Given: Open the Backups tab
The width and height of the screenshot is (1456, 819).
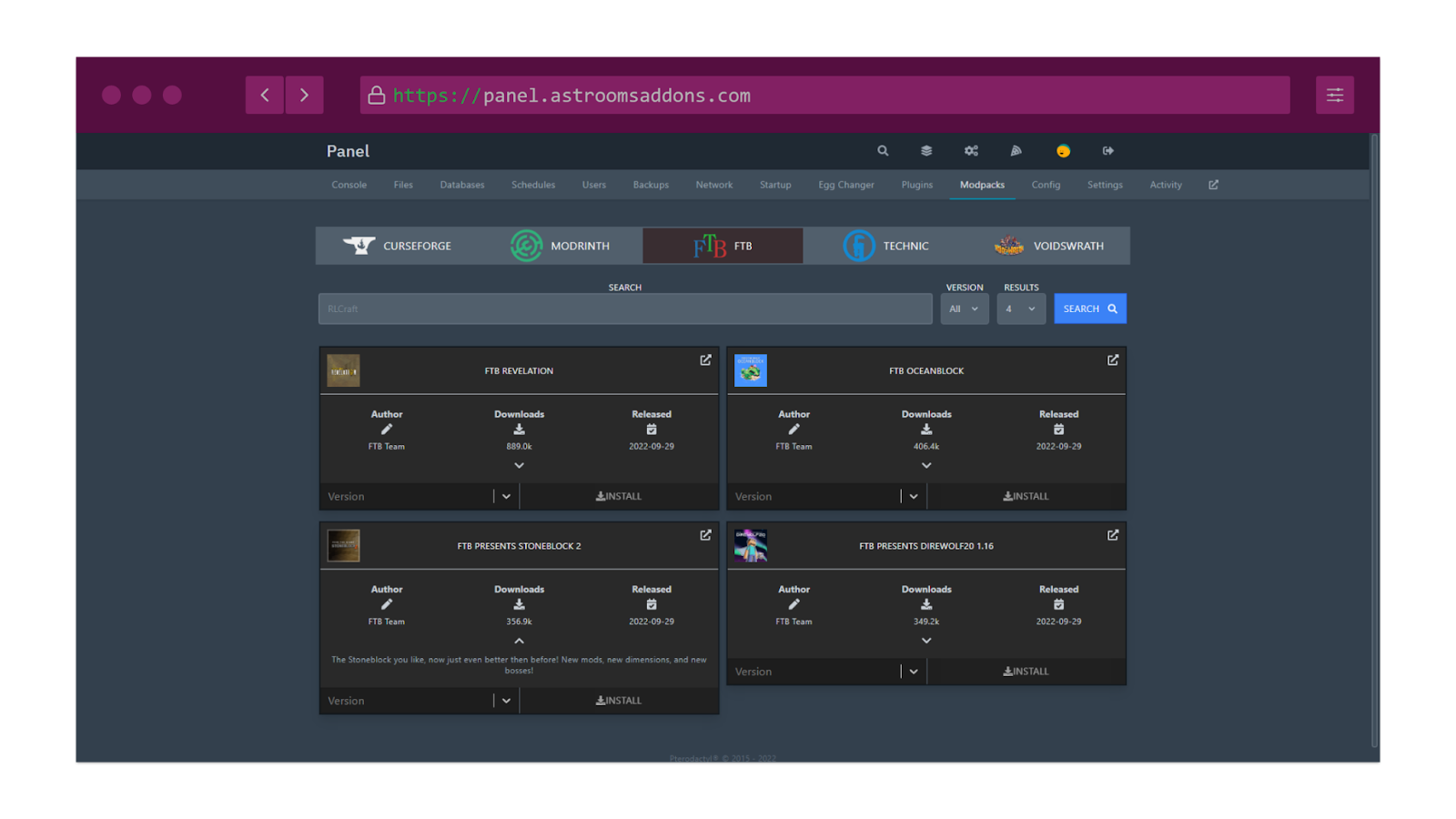Looking at the screenshot, I should click(651, 185).
